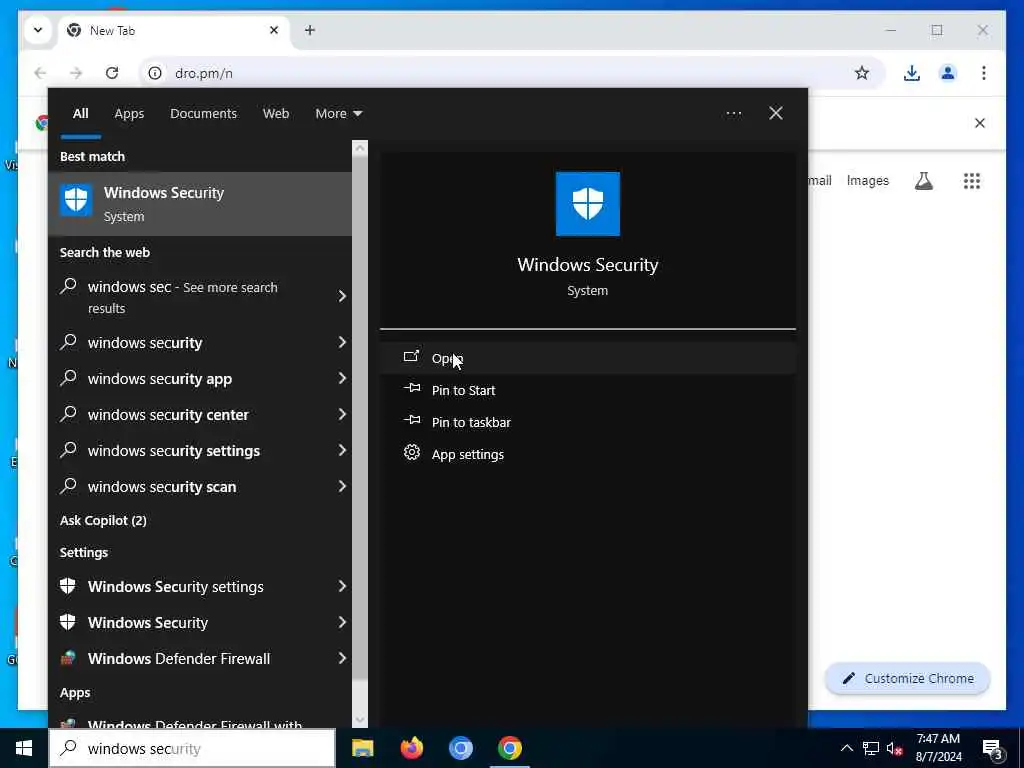Click the large Windows Security shield icon in the preview pane
Screen dimensions: 1024x768
[587, 204]
